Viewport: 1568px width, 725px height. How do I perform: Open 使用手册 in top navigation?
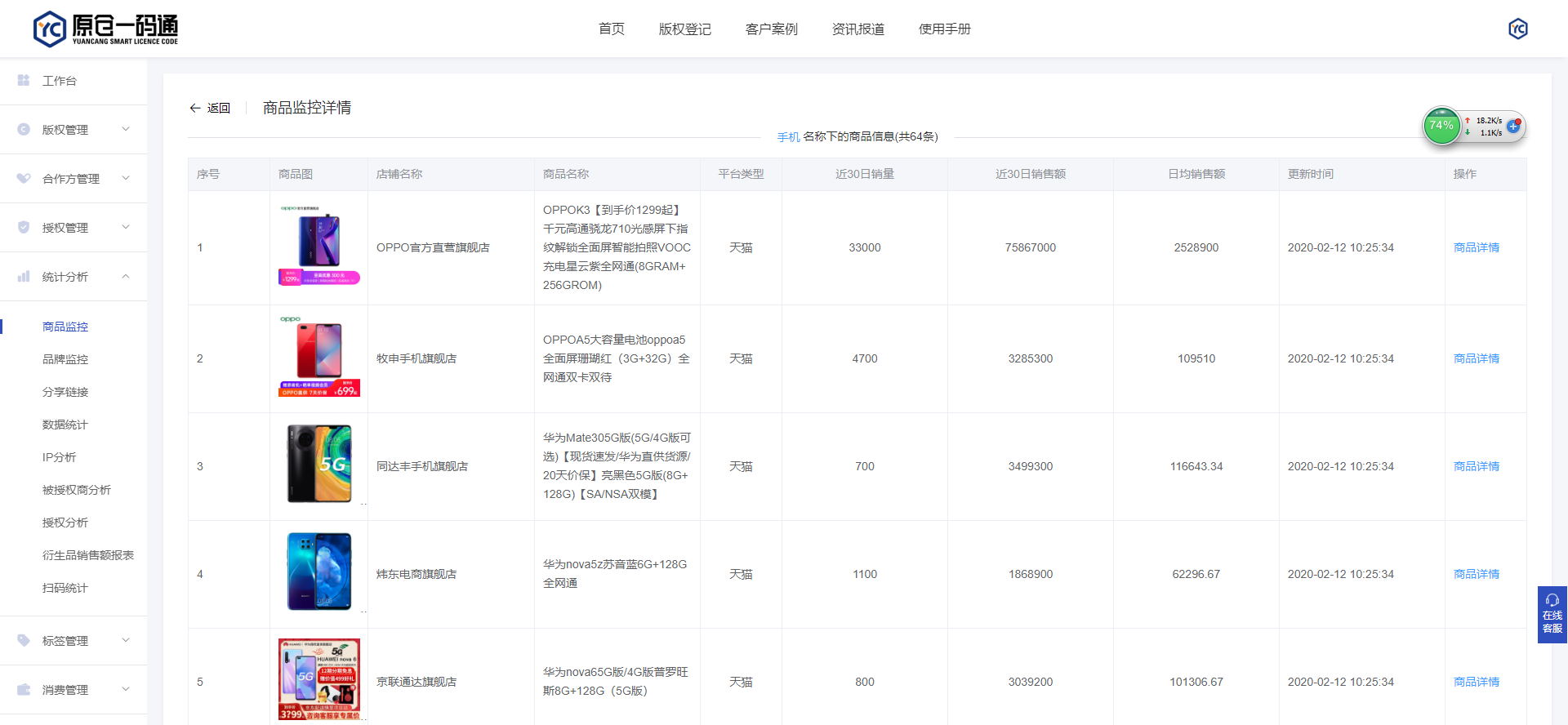(945, 29)
